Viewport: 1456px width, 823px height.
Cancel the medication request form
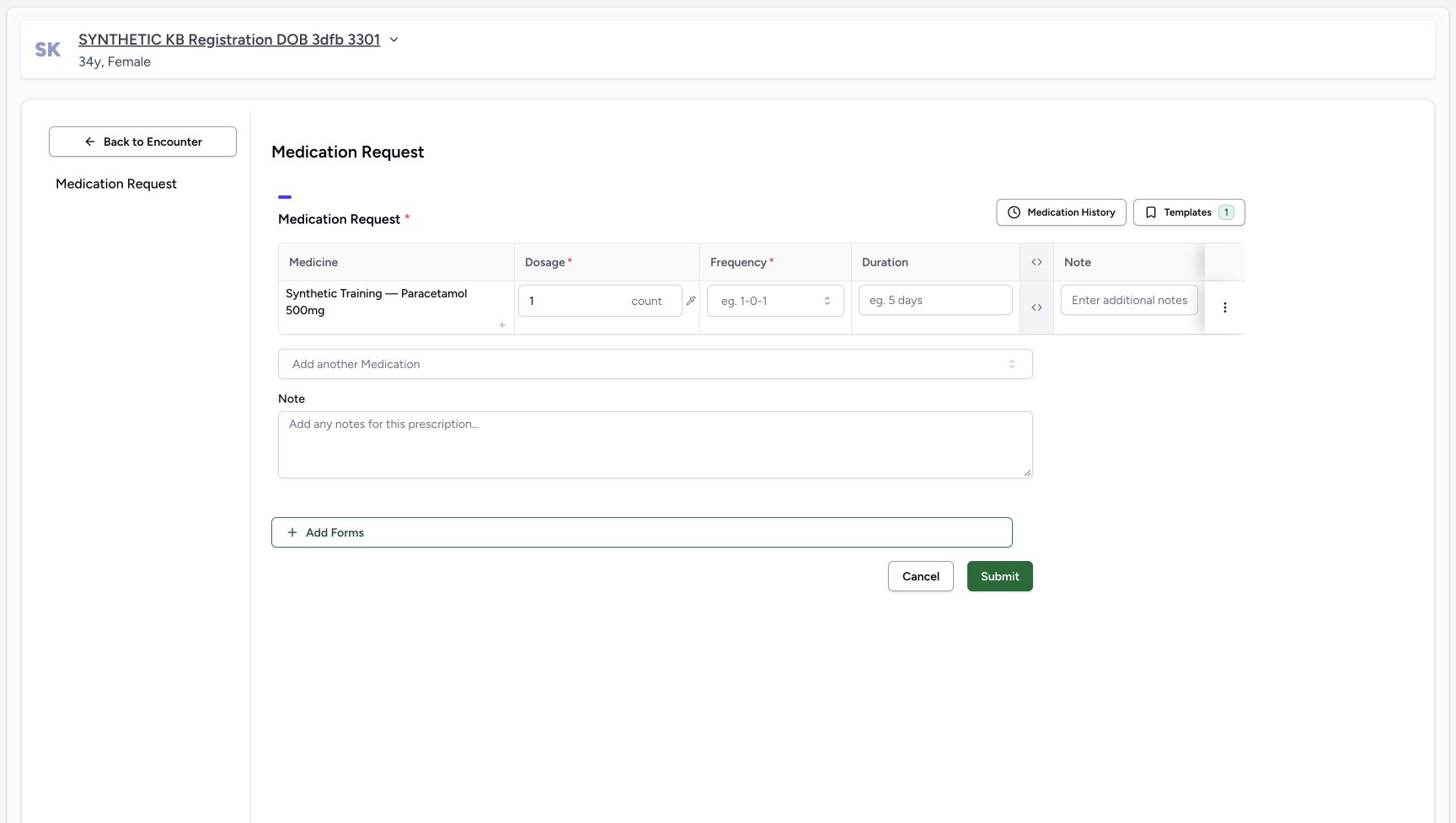[921, 576]
